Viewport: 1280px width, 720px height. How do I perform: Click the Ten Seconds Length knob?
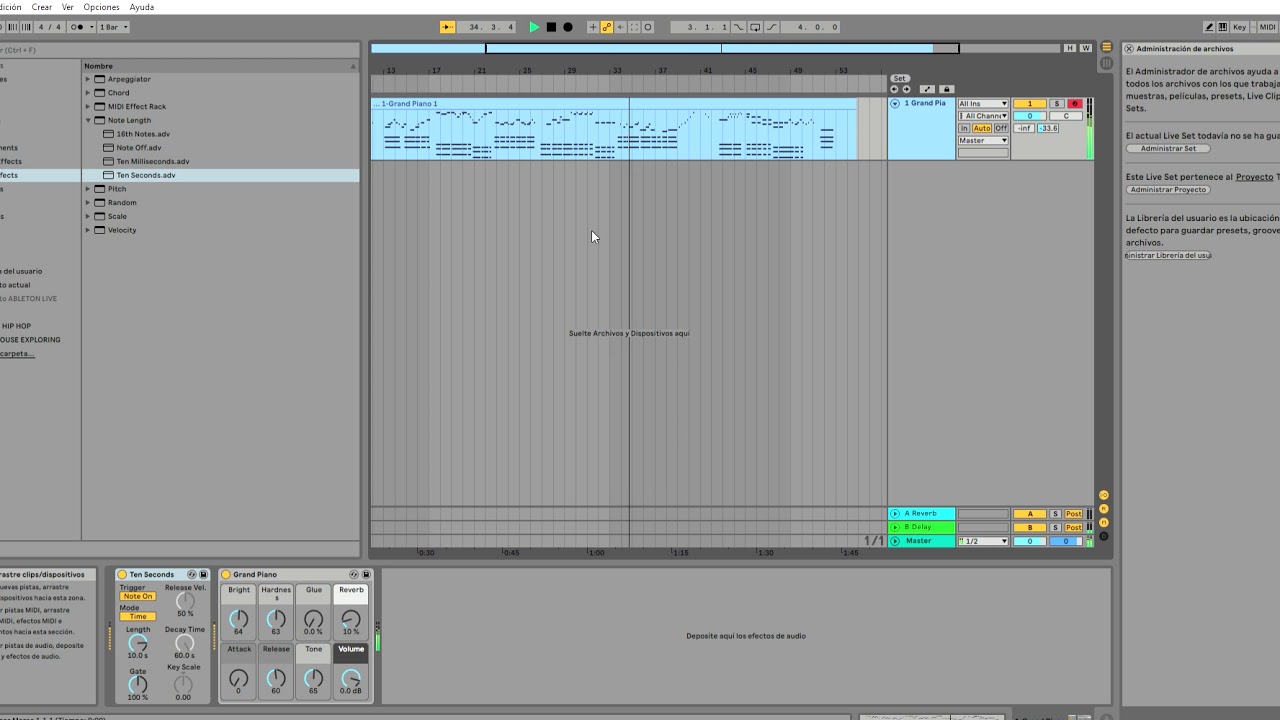tap(138, 645)
